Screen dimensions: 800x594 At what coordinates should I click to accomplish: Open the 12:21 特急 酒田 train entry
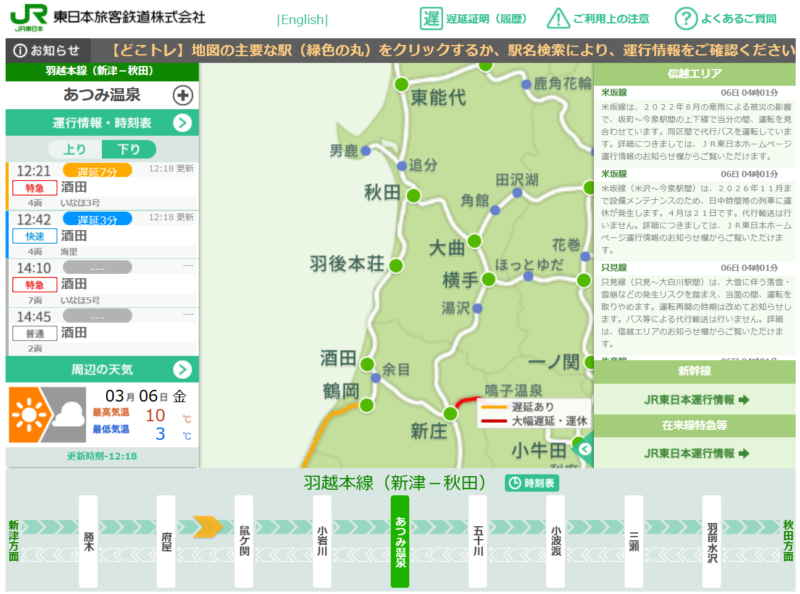[100, 186]
